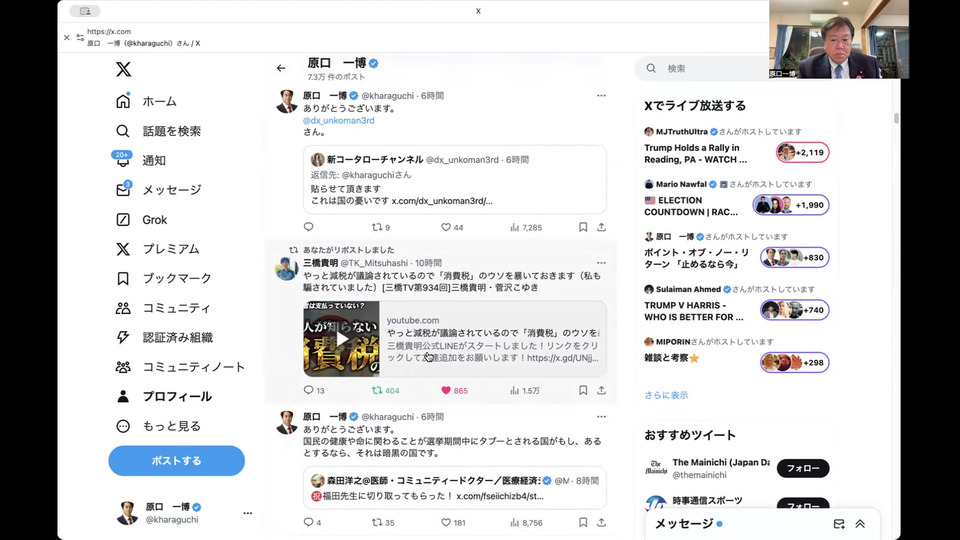The width and height of the screenshot is (960, 540).
Task: Open more options on first post
Action: point(601,96)
